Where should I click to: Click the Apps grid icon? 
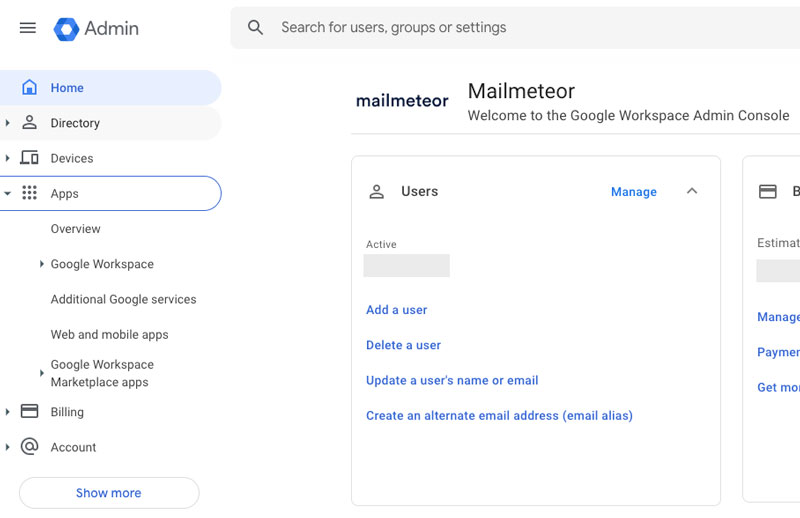(29, 193)
